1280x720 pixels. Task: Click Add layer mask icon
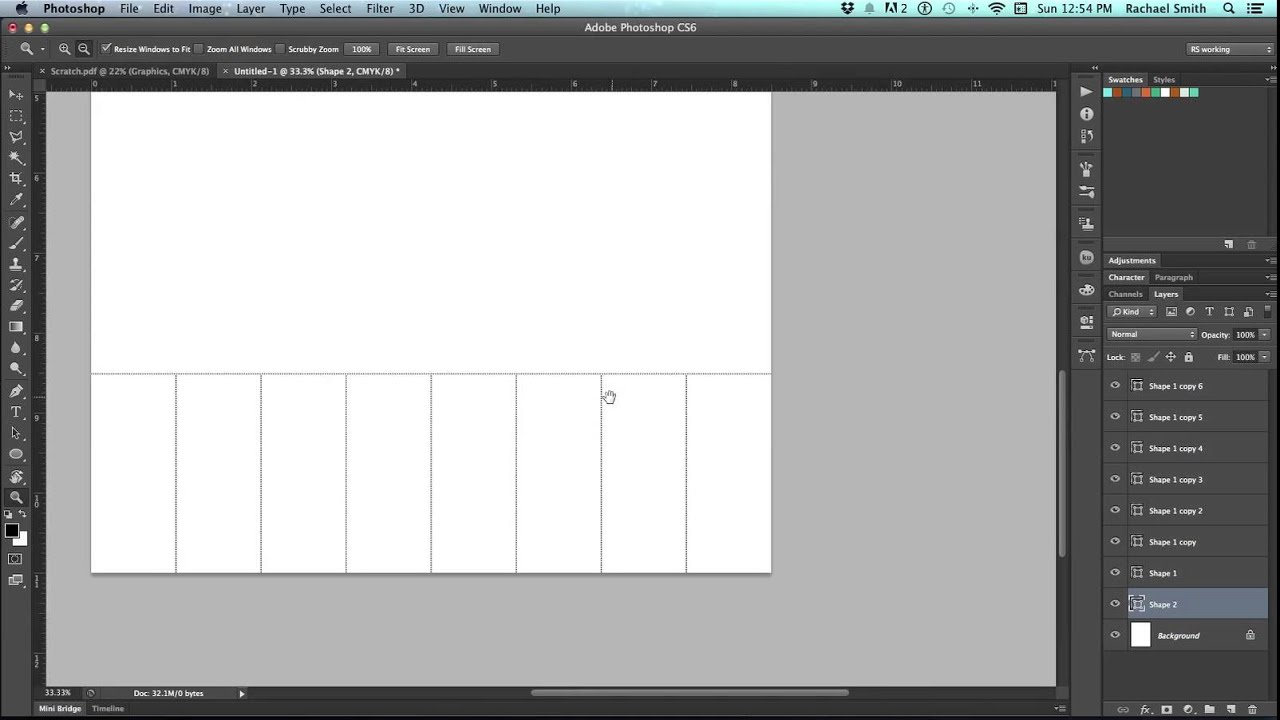click(1167, 709)
